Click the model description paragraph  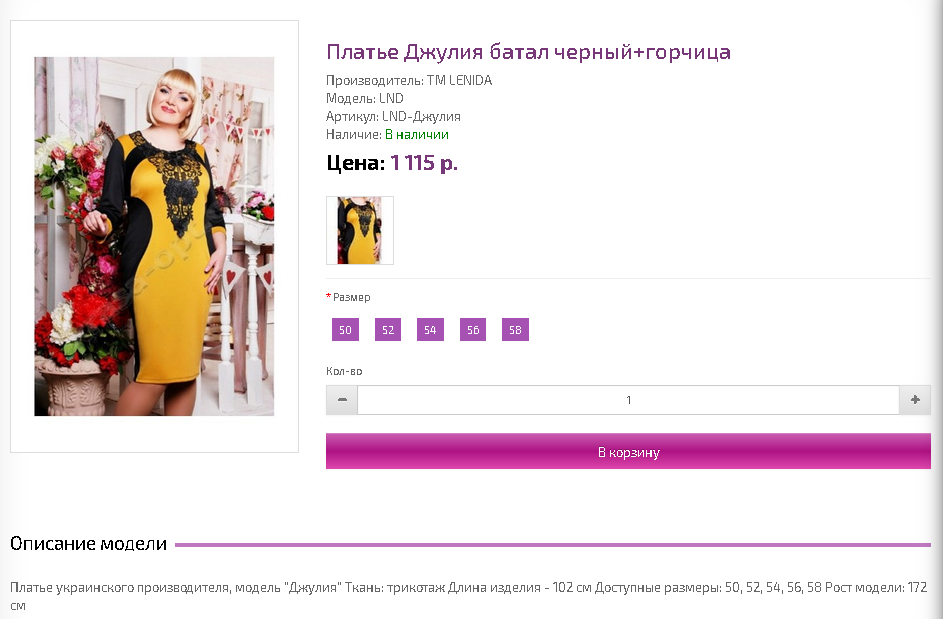(x=469, y=596)
